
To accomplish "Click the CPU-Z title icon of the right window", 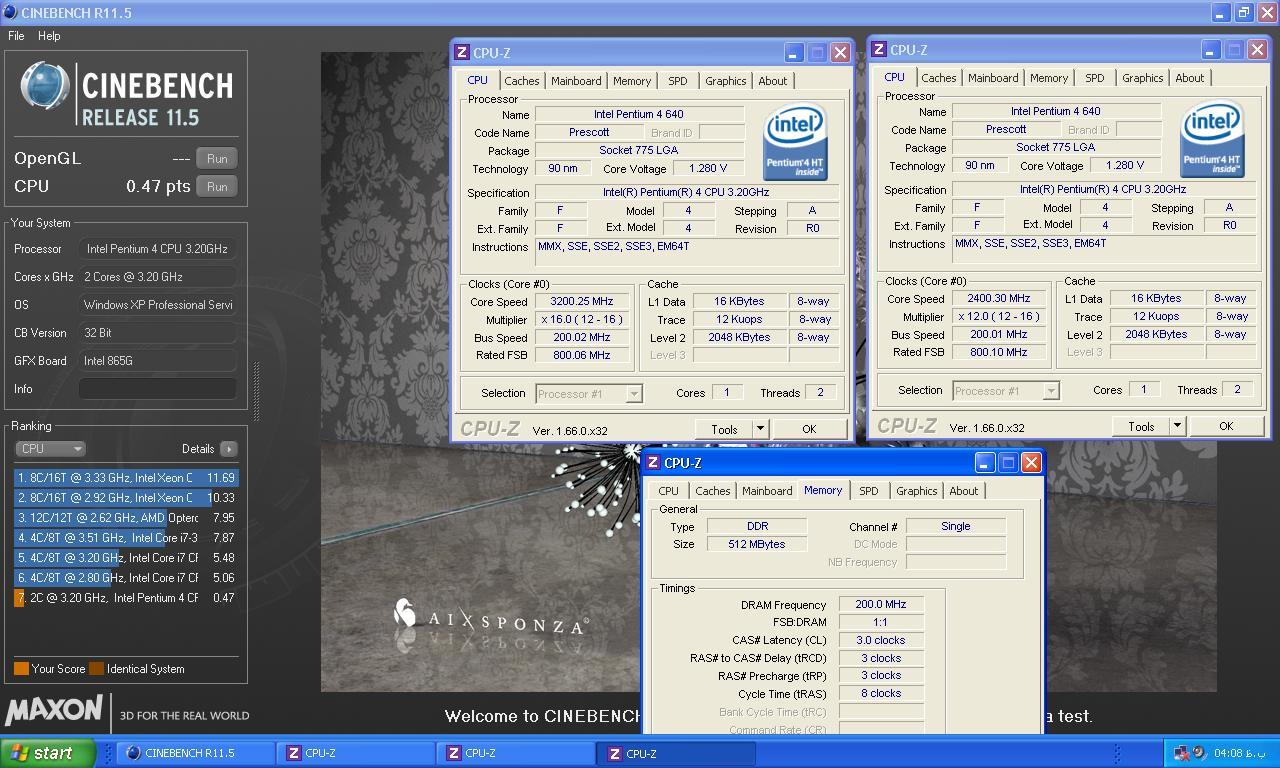I will [879, 50].
